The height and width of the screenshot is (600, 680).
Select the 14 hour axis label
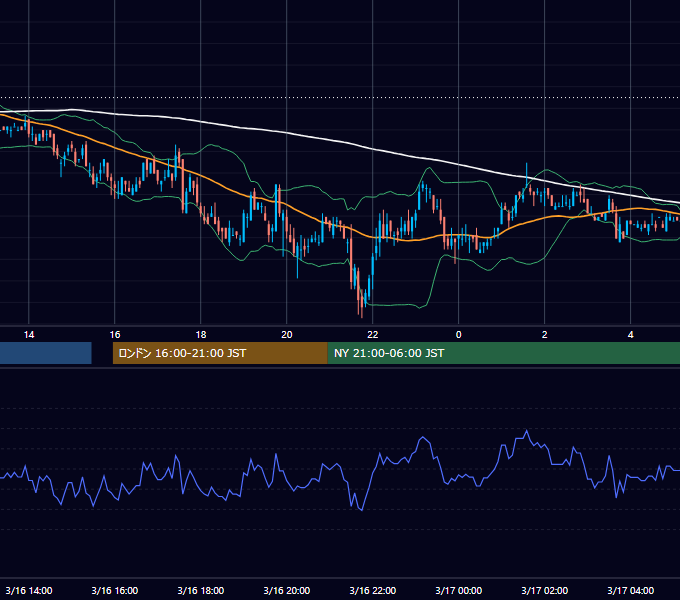coord(29,335)
